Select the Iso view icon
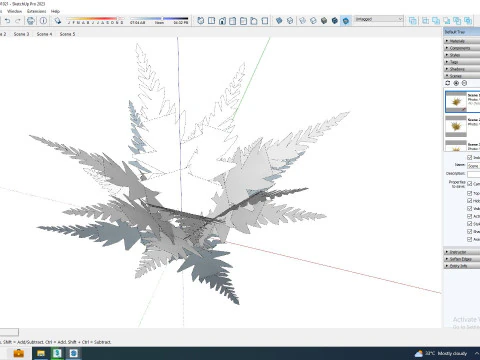The image size is (480, 360). [200, 21]
